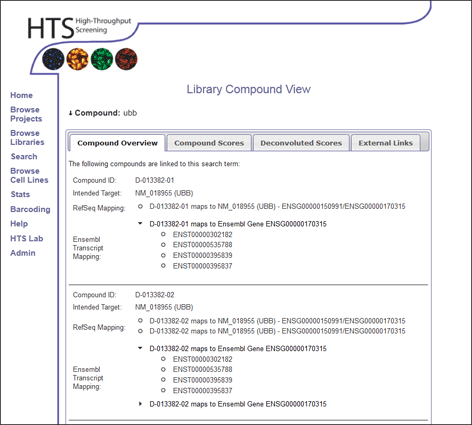The image size is (472, 425).
Task: Click the green cell image circle icon
Action: pos(102,59)
